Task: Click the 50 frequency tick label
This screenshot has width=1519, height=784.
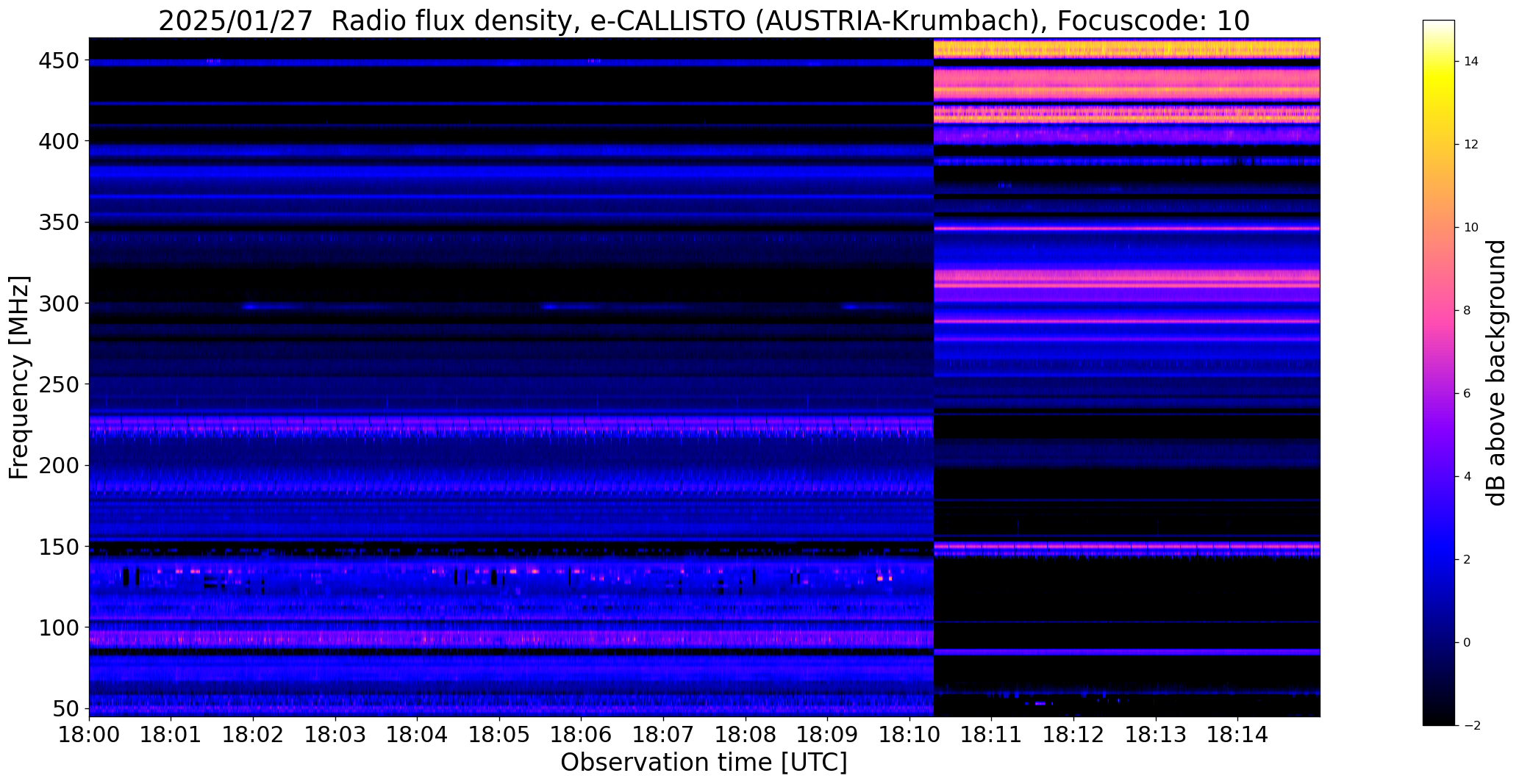Action: point(65,708)
